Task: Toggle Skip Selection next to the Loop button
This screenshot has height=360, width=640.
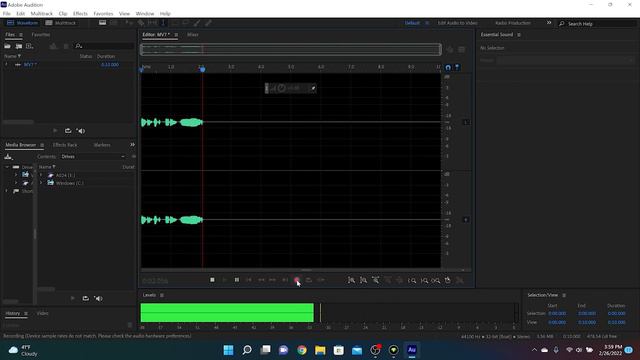Action: coord(321,280)
